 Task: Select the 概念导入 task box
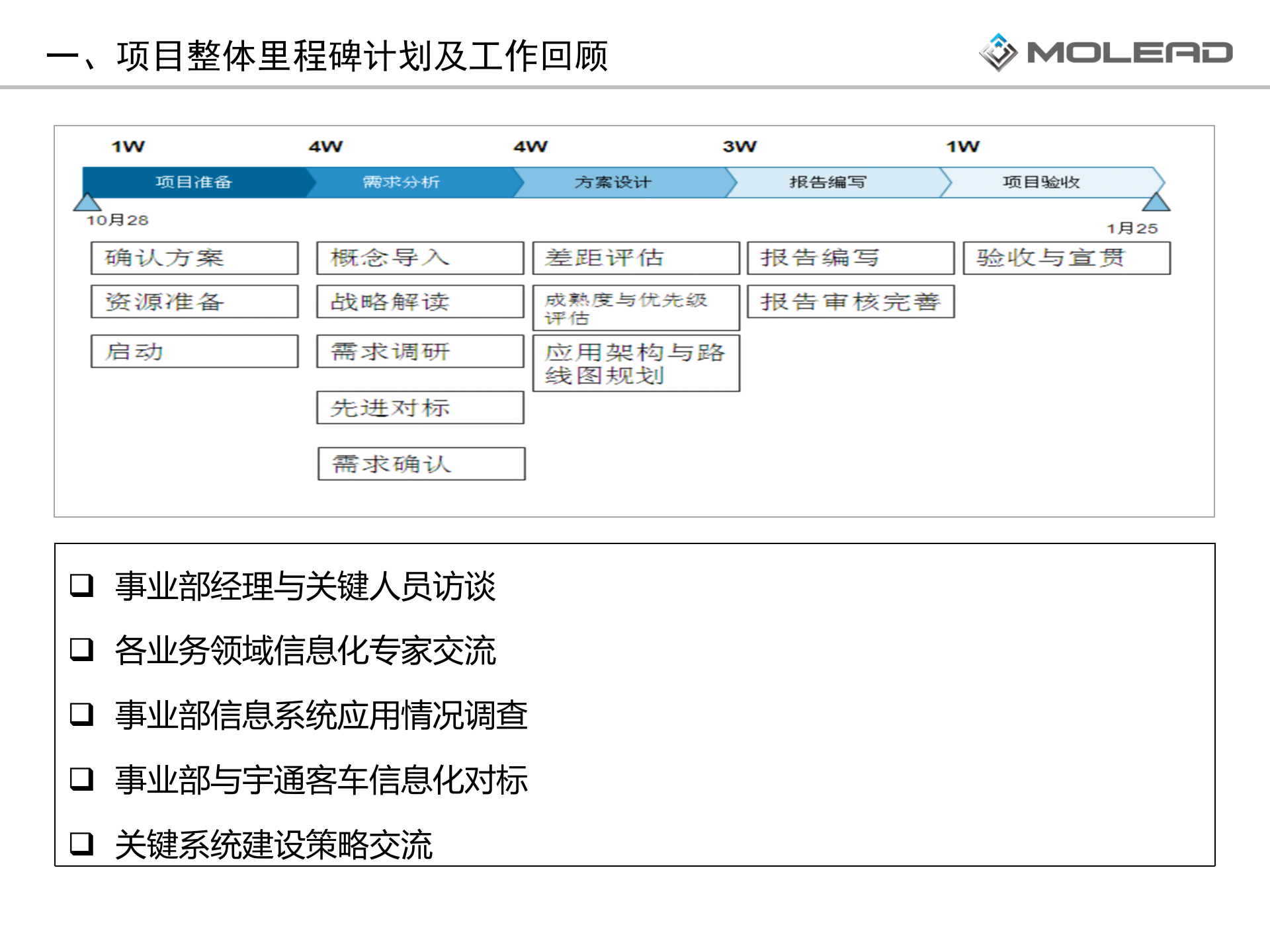coord(420,258)
